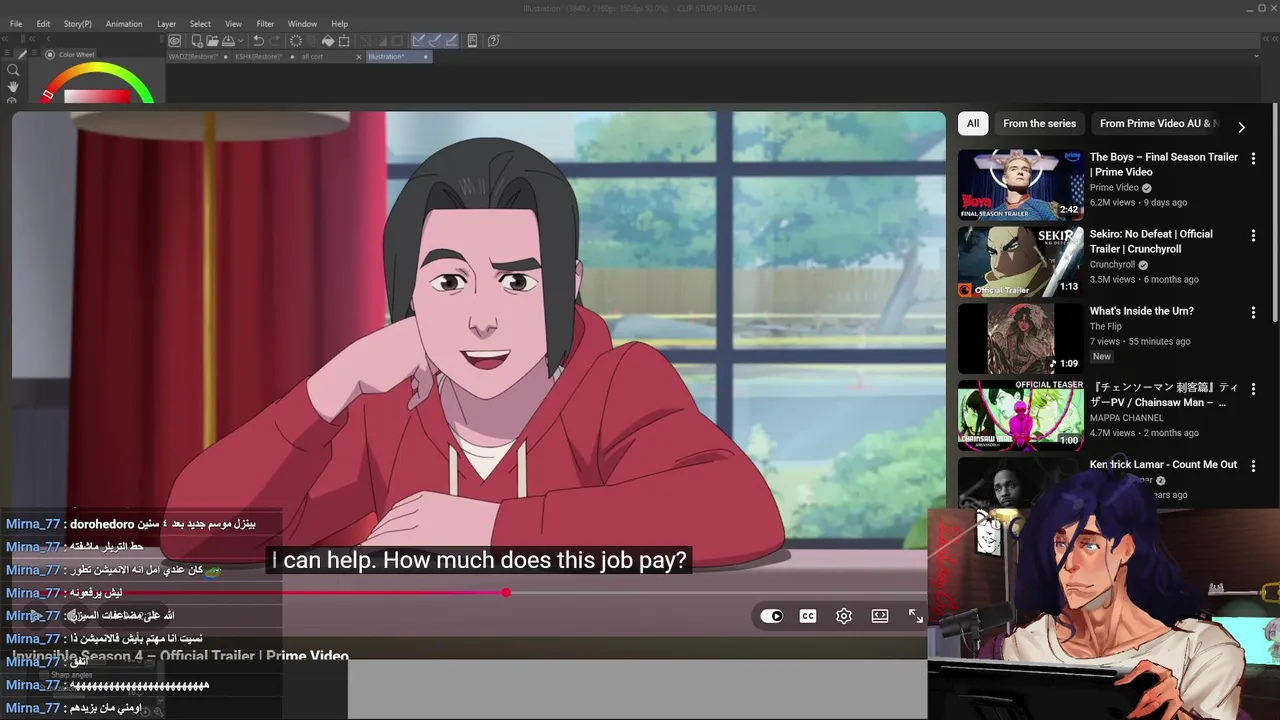Open YouTube video settings gear
1280x720 pixels.
coord(844,616)
